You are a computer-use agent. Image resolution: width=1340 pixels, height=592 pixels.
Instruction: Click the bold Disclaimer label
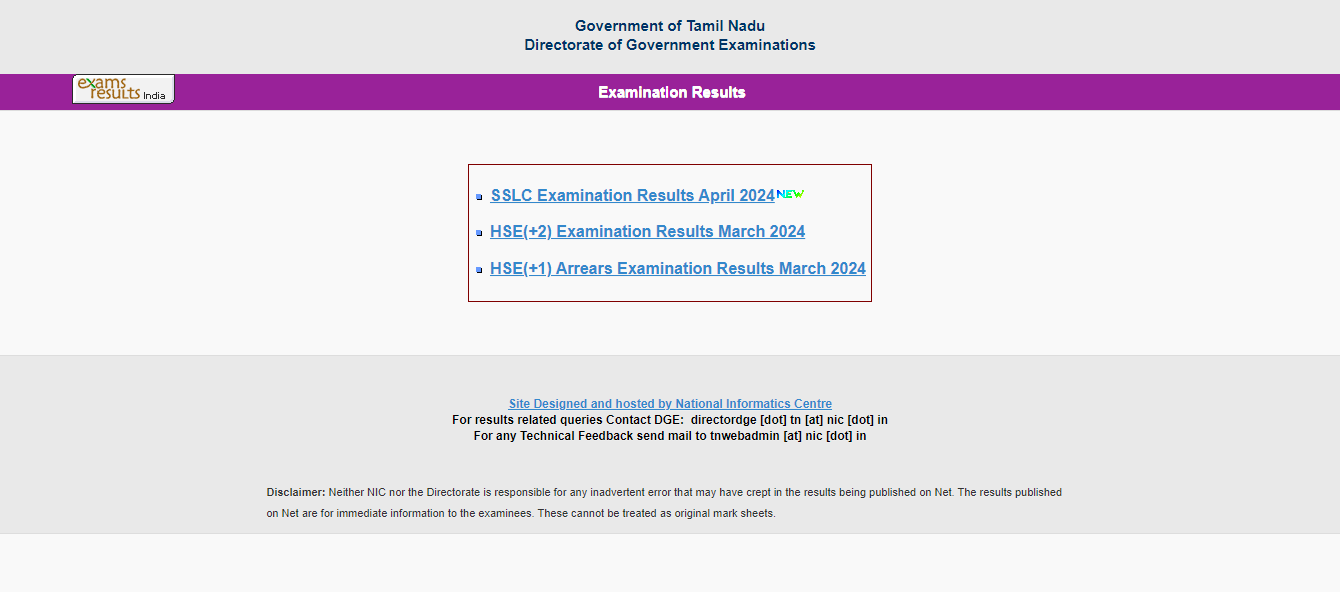[x=295, y=493]
